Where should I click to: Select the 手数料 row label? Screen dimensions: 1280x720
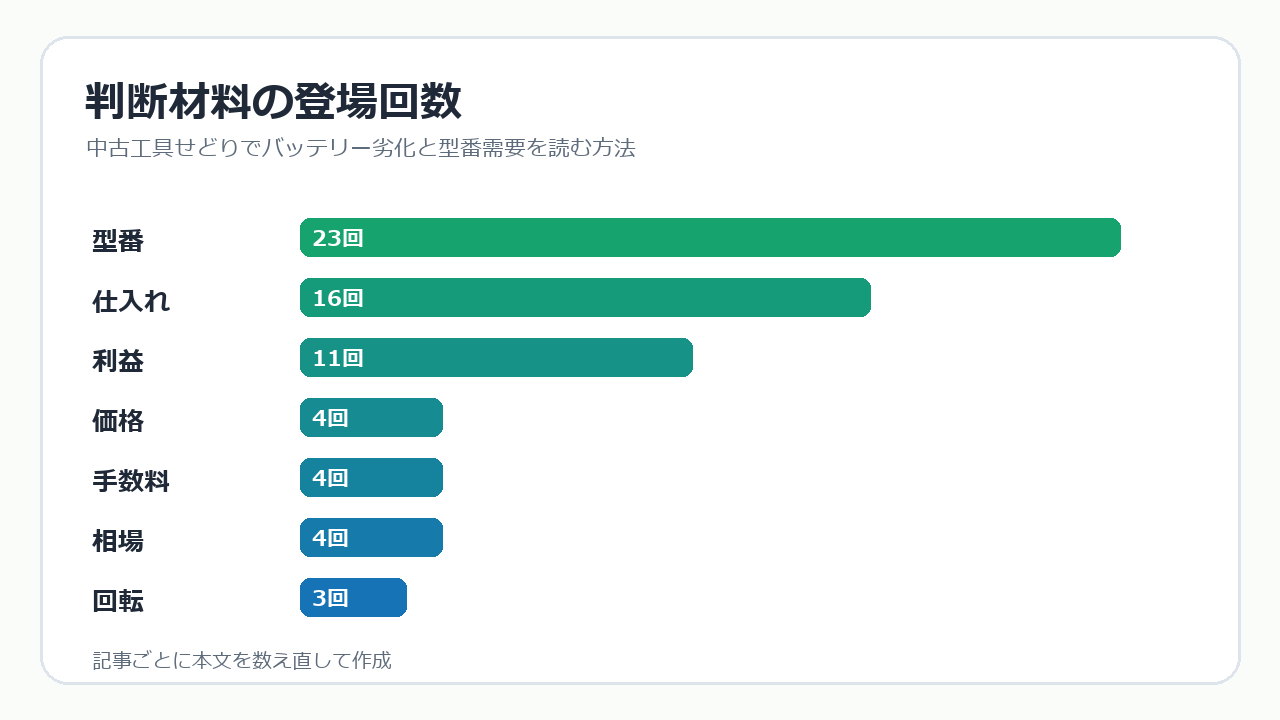point(131,481)
